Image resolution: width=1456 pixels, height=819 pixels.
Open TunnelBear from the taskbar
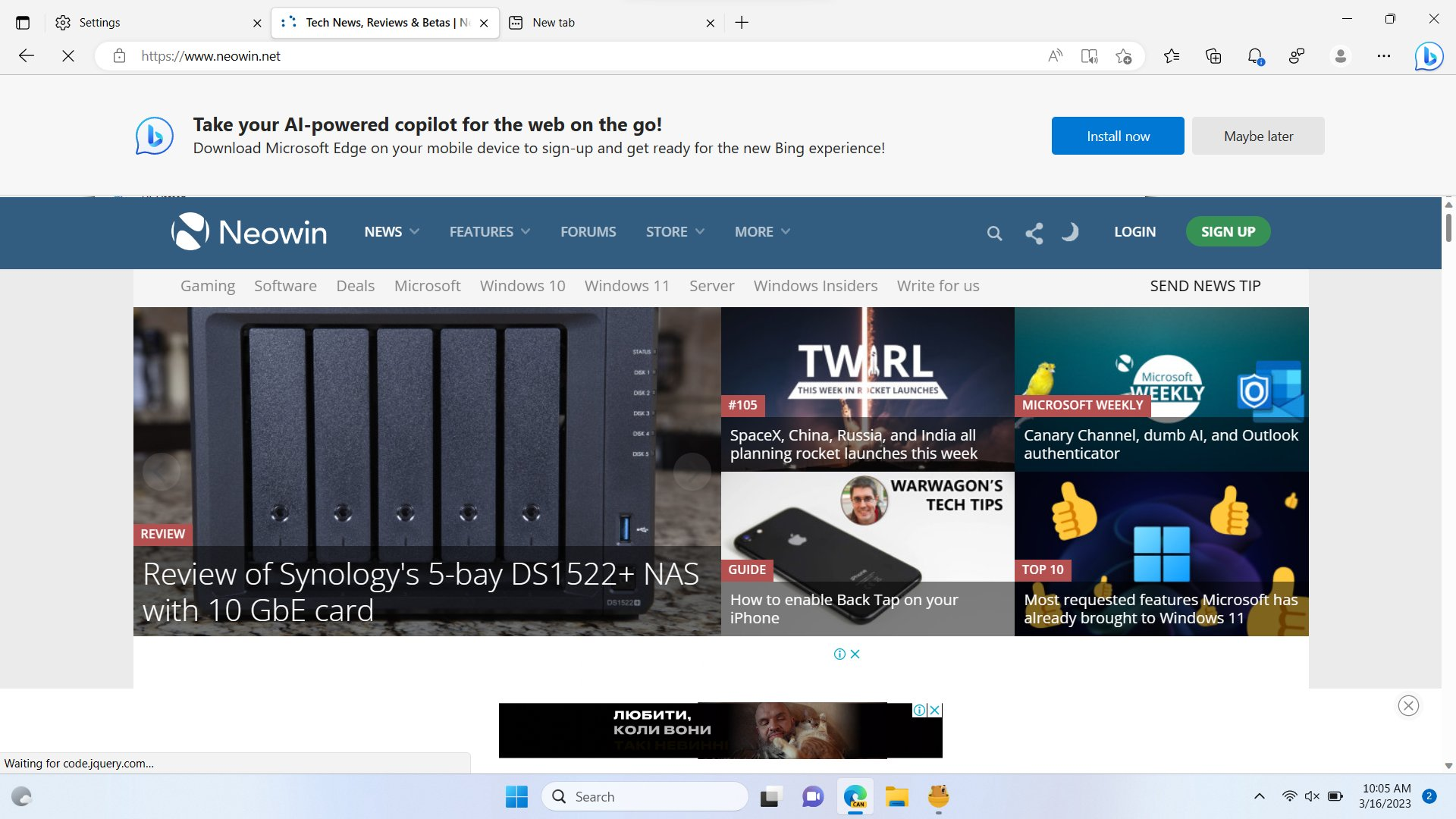tap(939, 797)
